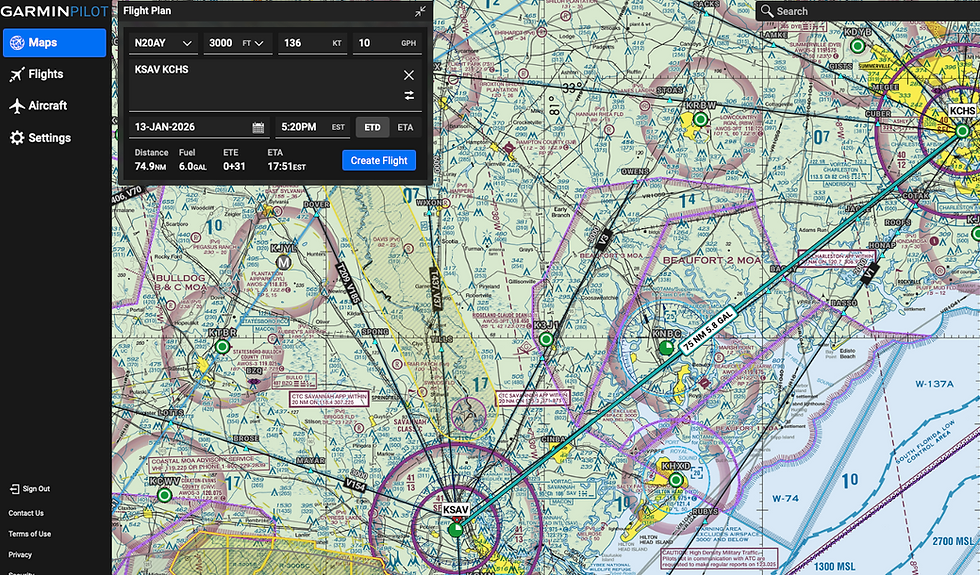The width and height of the screenshot is (980, 575).
Task: Click the Flights airplane icon
Action: [17, 74]
